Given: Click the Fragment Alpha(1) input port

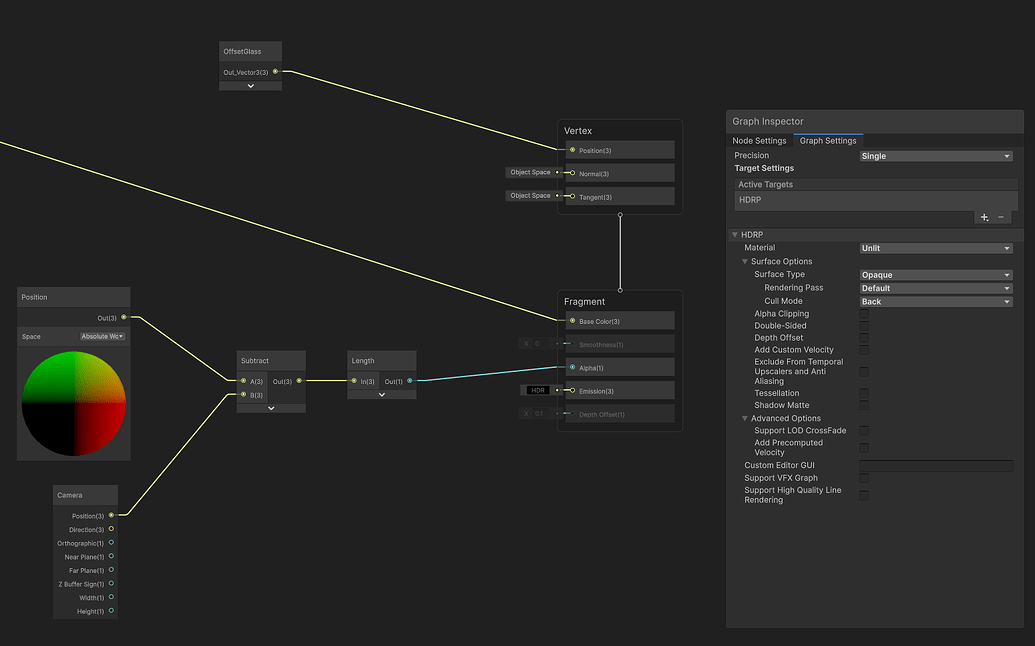Looking at the screenshot, I should [x=572, y=368].
